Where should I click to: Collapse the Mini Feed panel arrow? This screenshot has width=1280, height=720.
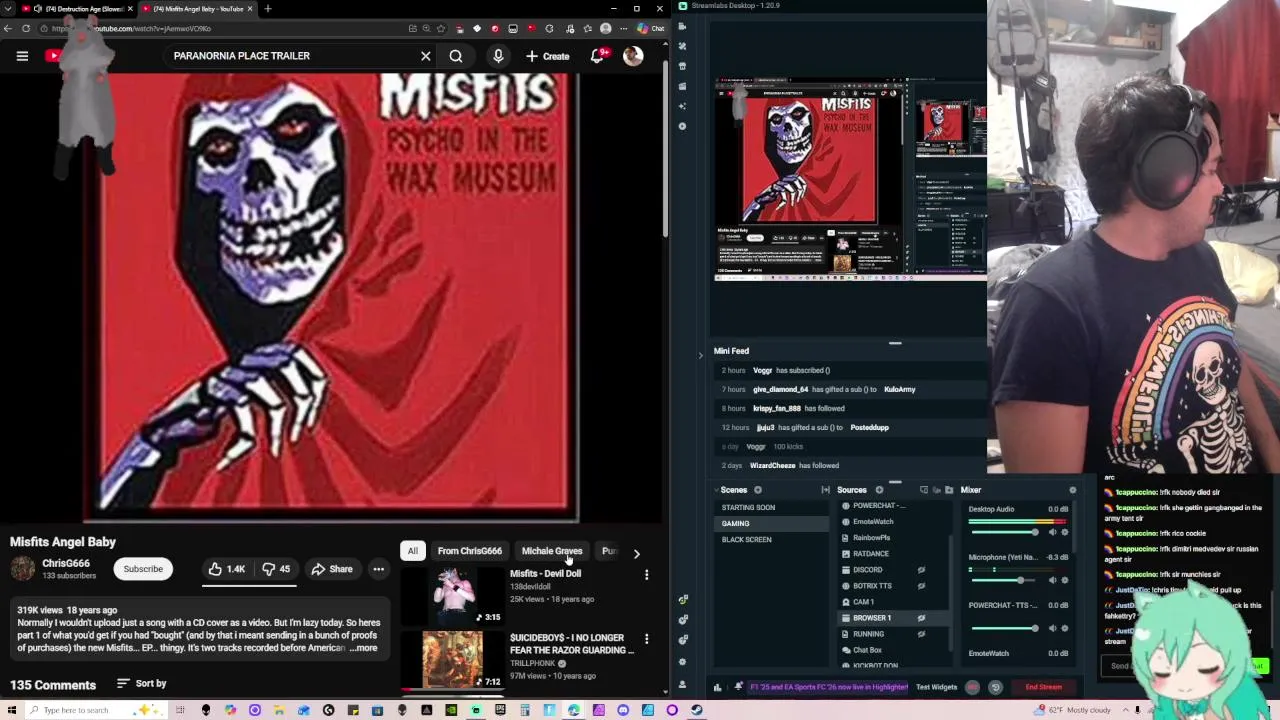[x=700, y=354]
